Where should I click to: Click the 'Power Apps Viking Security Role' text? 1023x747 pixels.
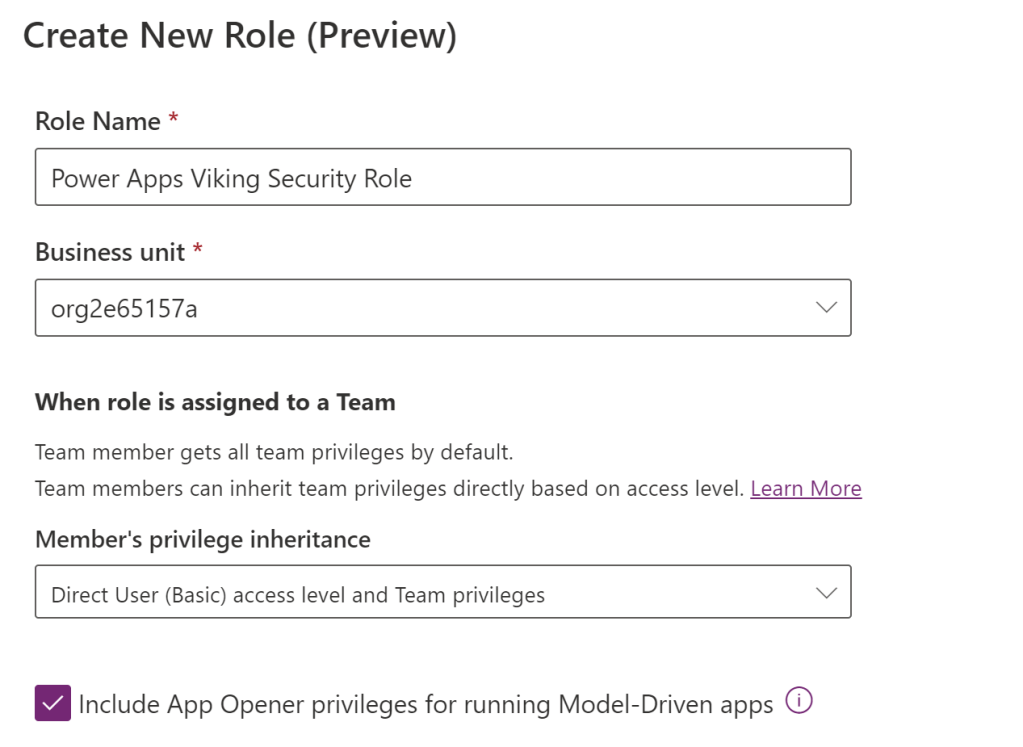pos(231,179)
